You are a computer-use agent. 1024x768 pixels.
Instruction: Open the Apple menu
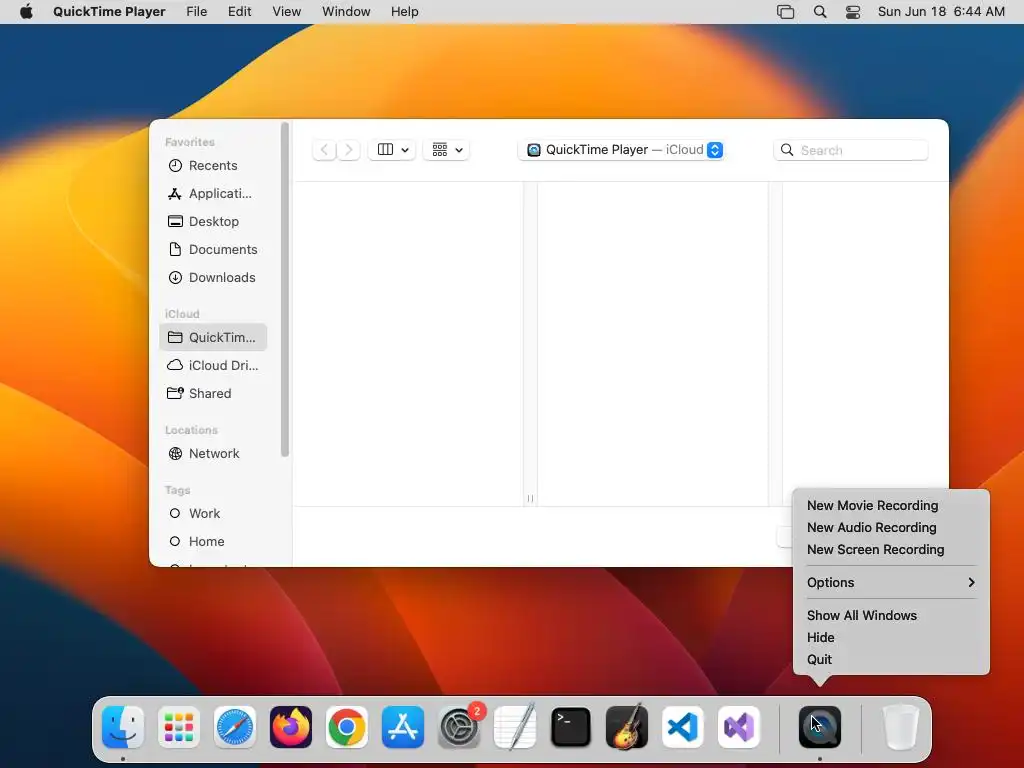(26, 12)
